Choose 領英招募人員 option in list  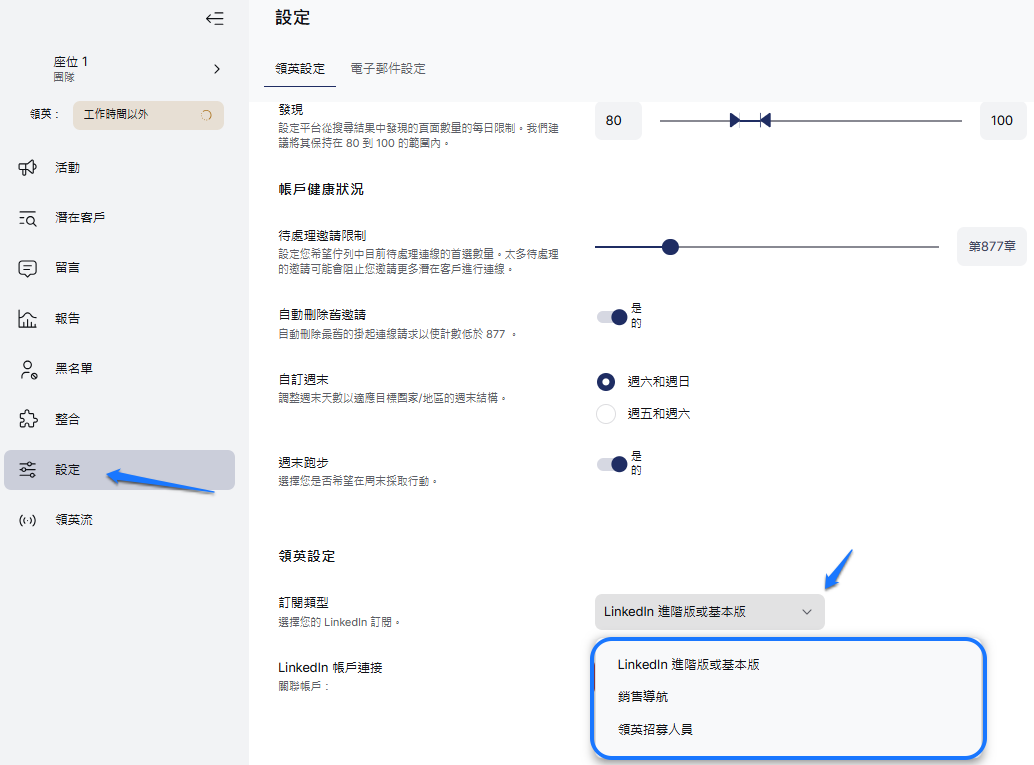[x=655, y=730]
